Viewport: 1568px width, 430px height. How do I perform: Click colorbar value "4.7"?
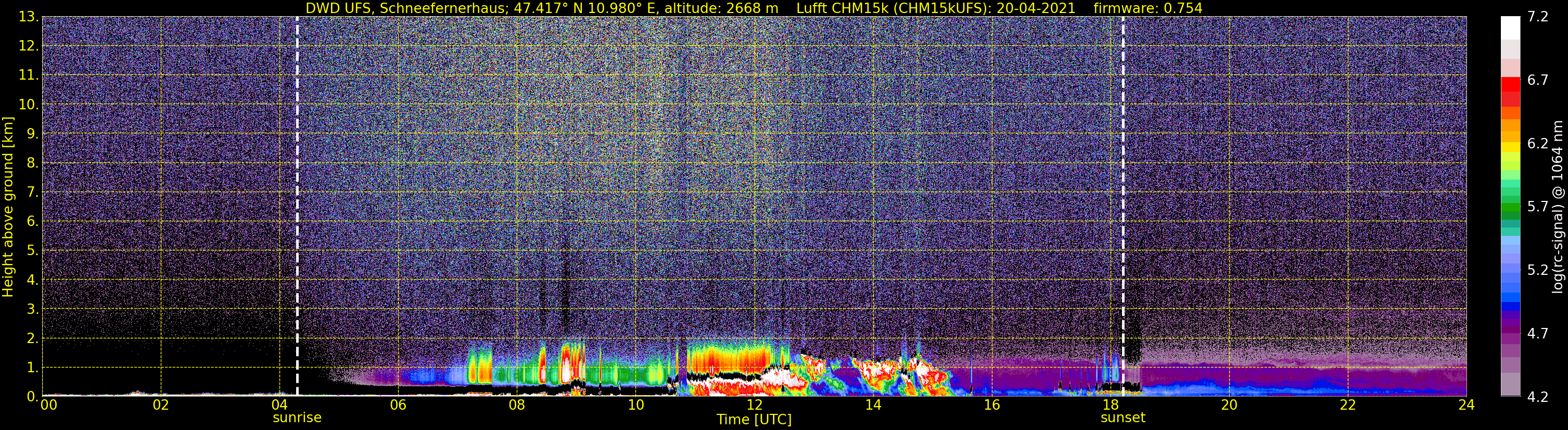[1538, 333]
